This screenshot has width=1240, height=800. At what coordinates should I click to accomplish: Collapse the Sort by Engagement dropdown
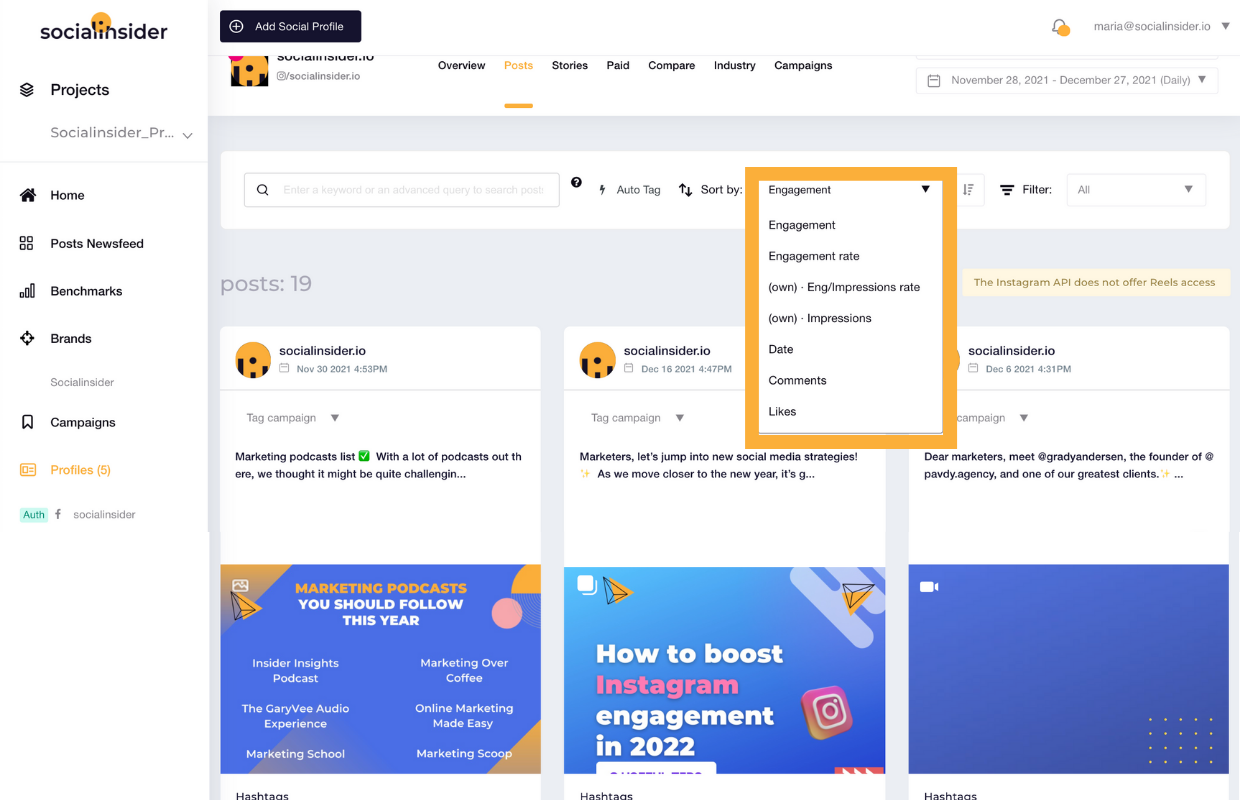pos(850,190)
